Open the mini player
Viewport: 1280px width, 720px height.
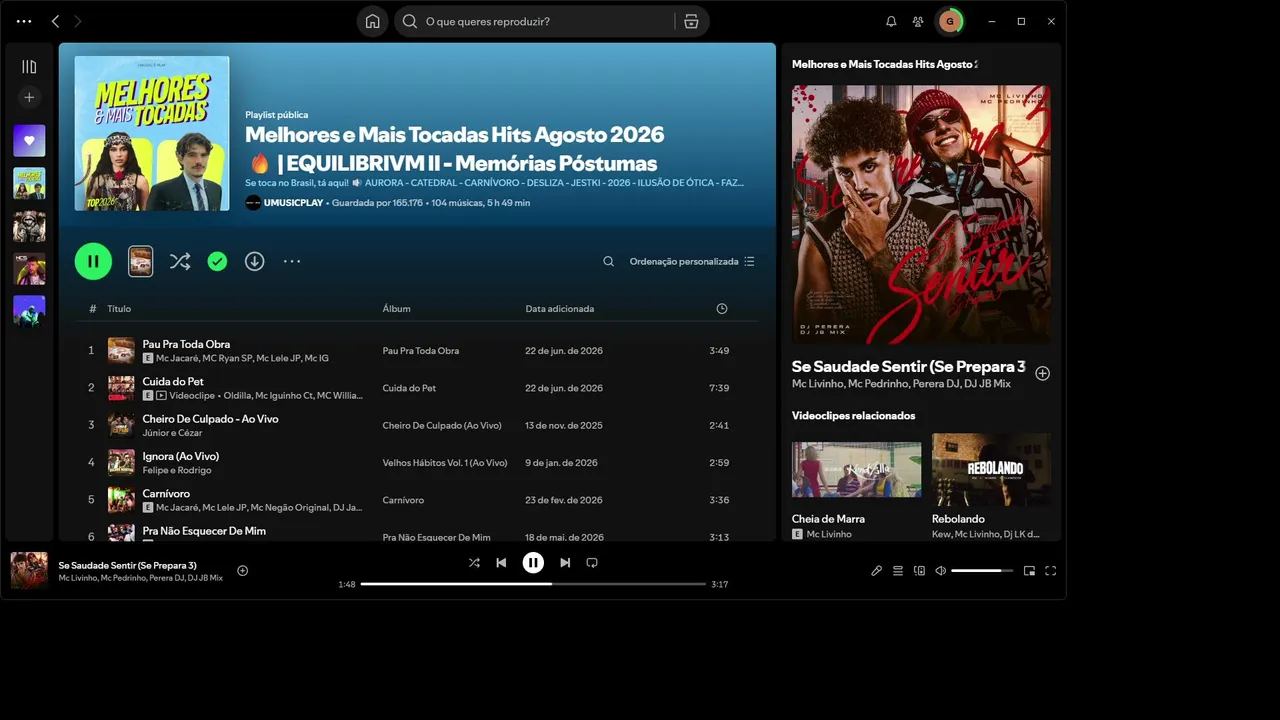pos(1029,571)
